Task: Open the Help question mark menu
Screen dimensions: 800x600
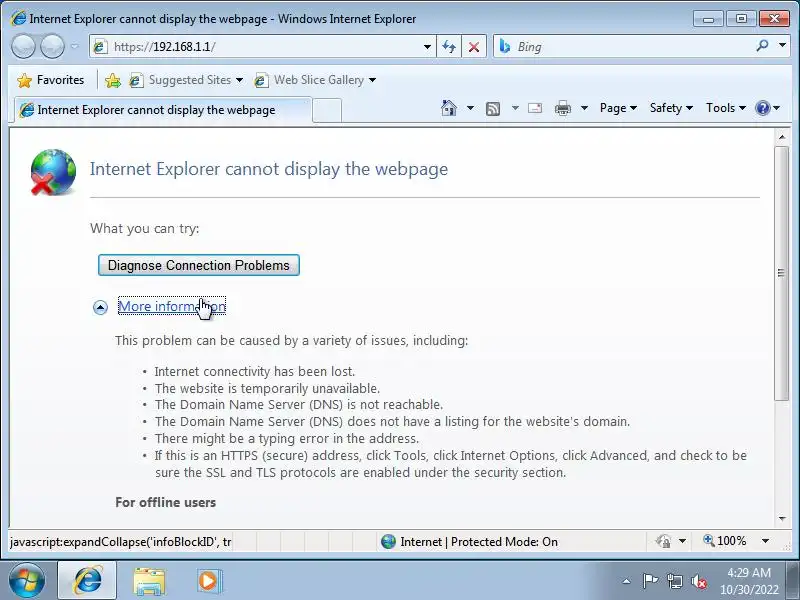Action: pyautogui.click(x=767, y=108)
